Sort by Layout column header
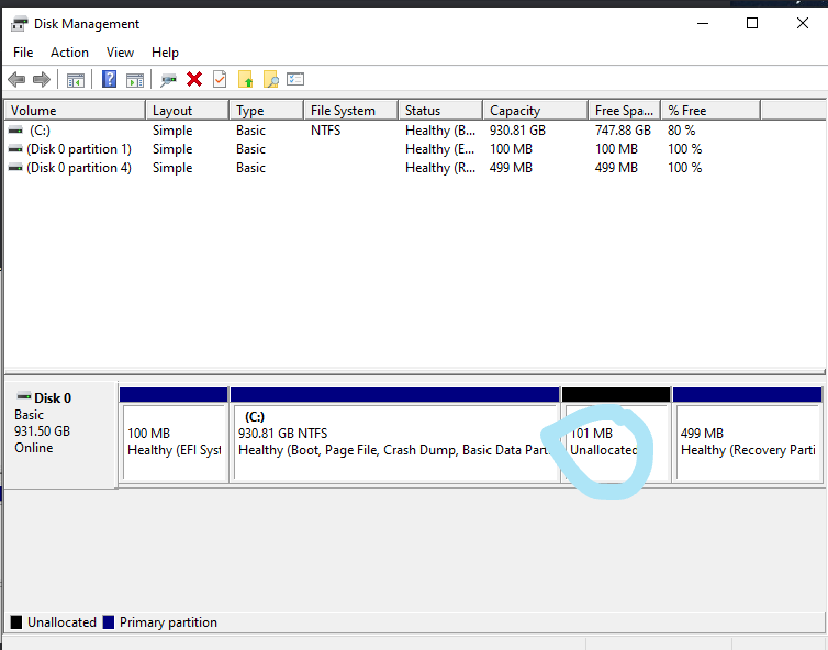 [187, 110]
